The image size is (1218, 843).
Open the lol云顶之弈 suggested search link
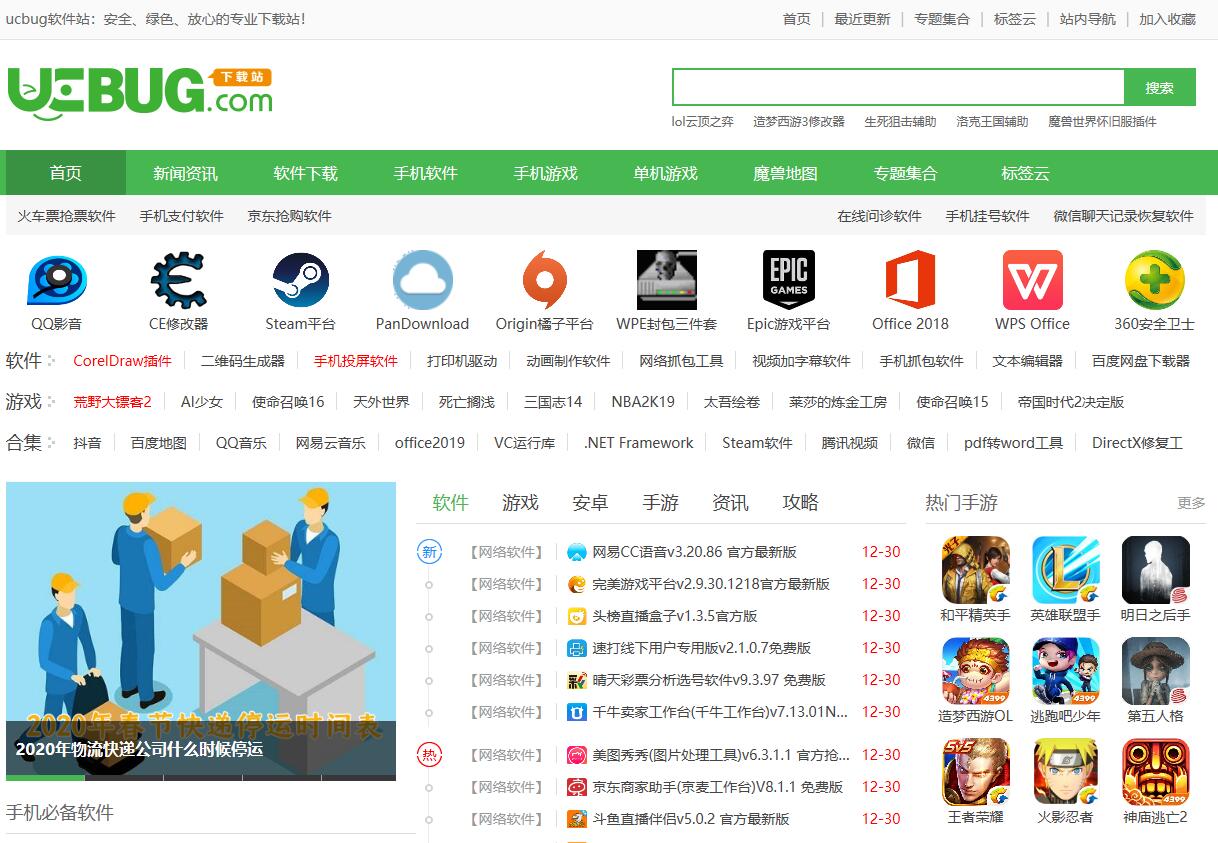703,121
